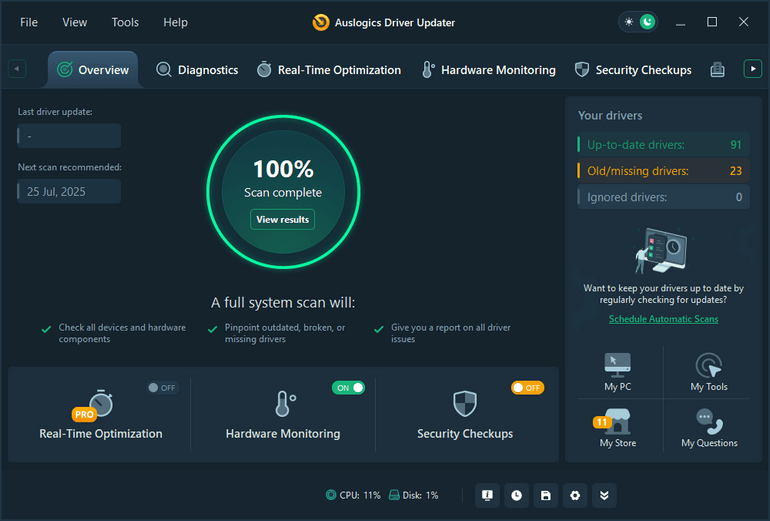Open the View menu
The width and height of the screenshot is (770, 521).
75,23
